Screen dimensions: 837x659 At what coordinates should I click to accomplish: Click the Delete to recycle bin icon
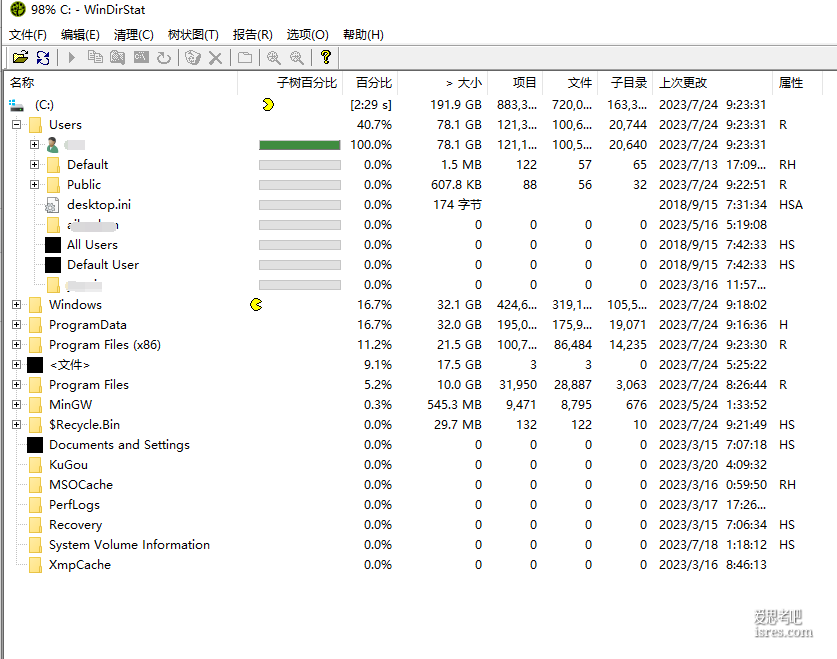click(192, 57)
